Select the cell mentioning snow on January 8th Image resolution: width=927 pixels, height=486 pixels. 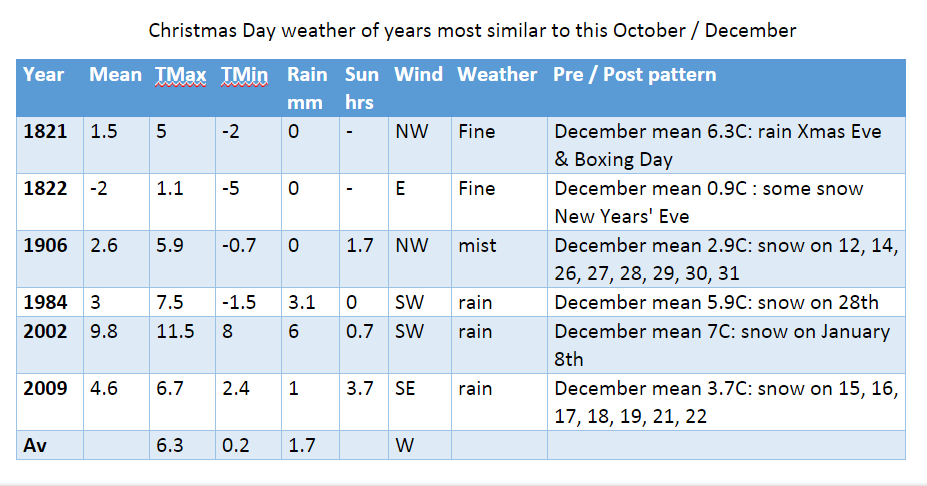click(721, 344)
